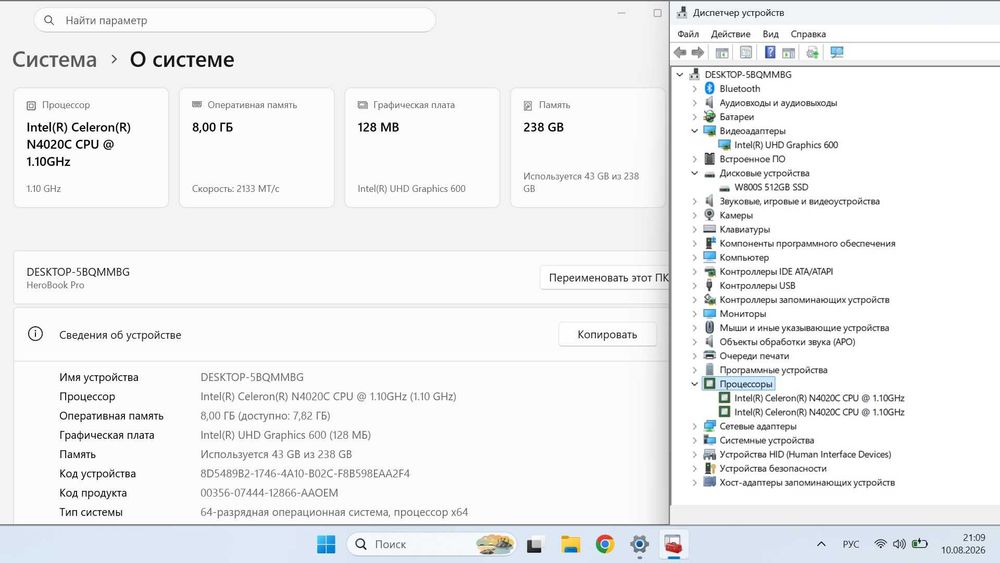Screen dimensions: 1000x563
Task: Click the taskbar Поиск search box
Action: pos(432,545)
